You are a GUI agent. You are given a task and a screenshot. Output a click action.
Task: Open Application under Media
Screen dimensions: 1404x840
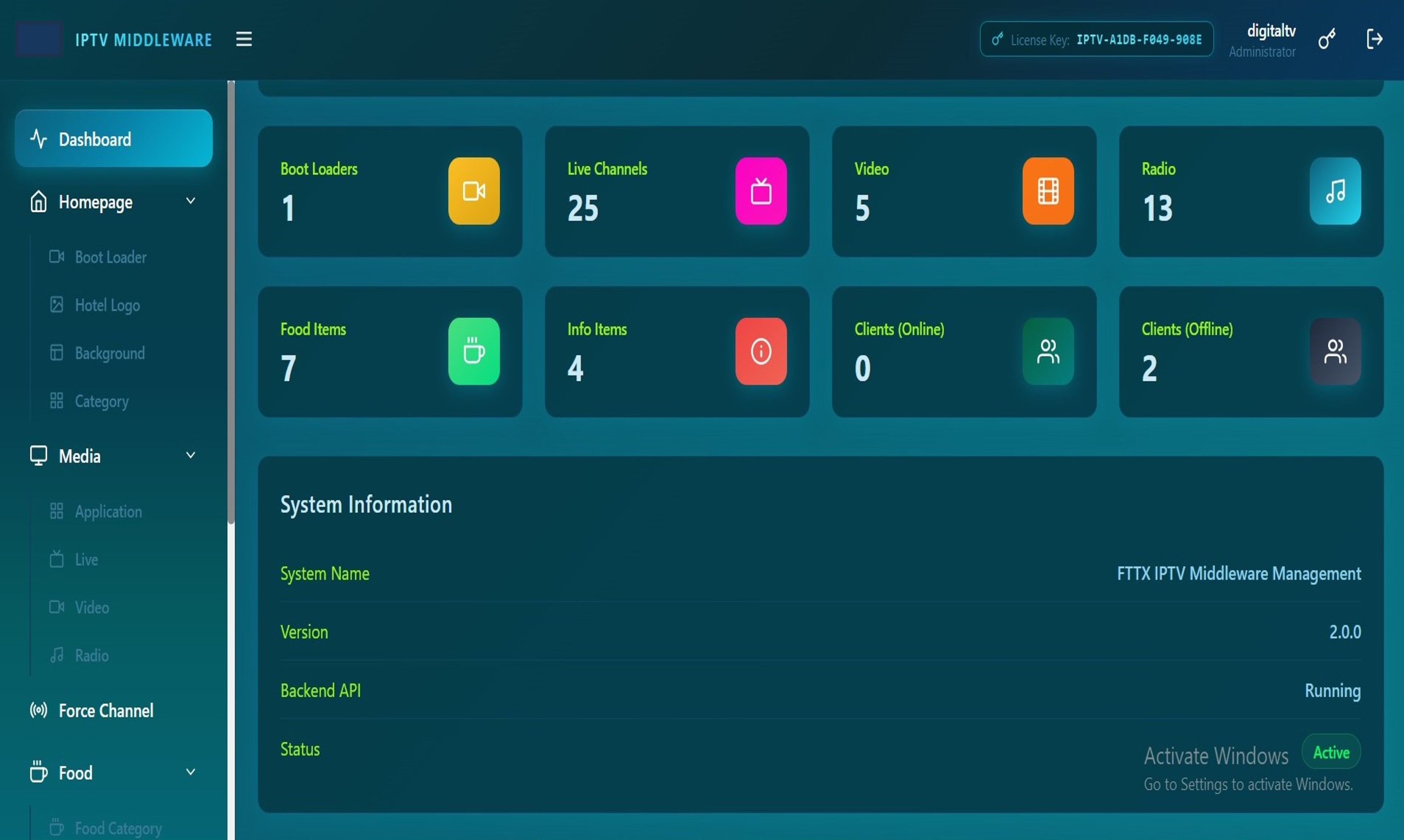tap(108, 512)
